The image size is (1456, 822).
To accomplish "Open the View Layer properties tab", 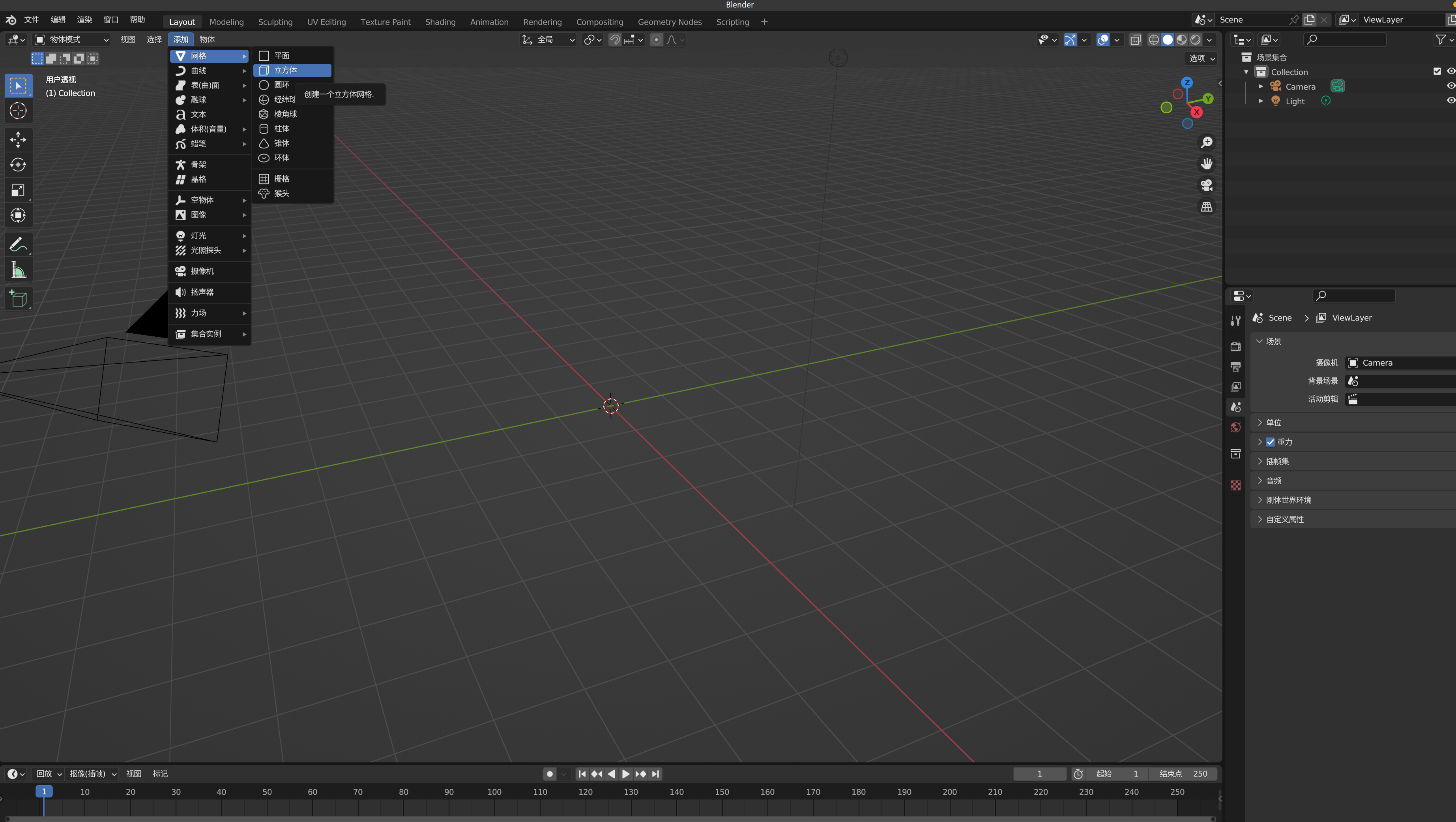I will point(1235,387).
